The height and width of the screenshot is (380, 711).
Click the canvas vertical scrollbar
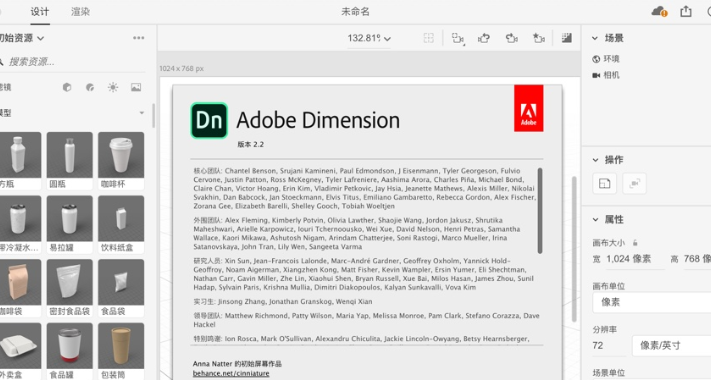click(x=574, y=249)
